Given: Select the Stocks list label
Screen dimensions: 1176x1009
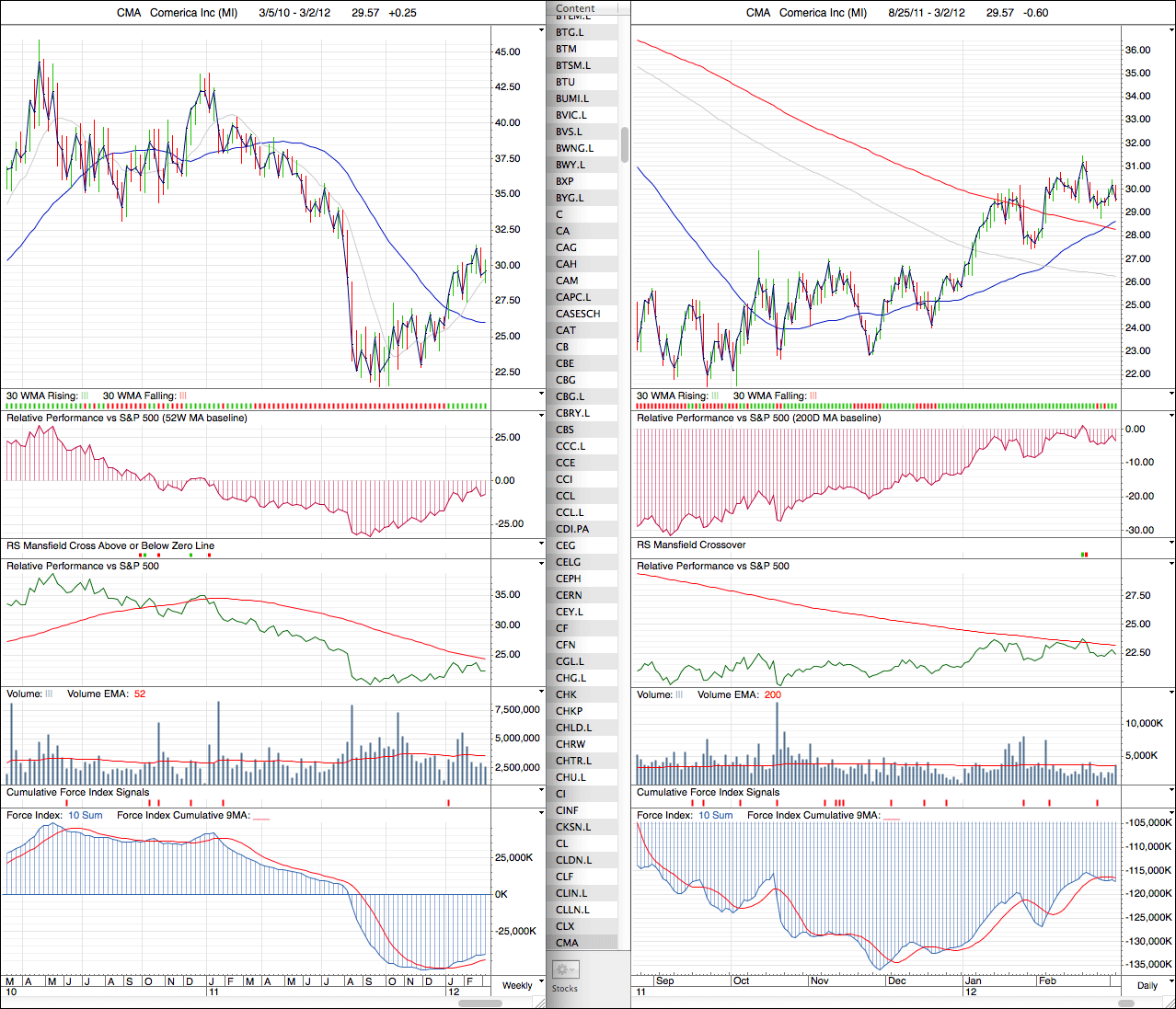Looking at the screenshot, I should point(565,989).
